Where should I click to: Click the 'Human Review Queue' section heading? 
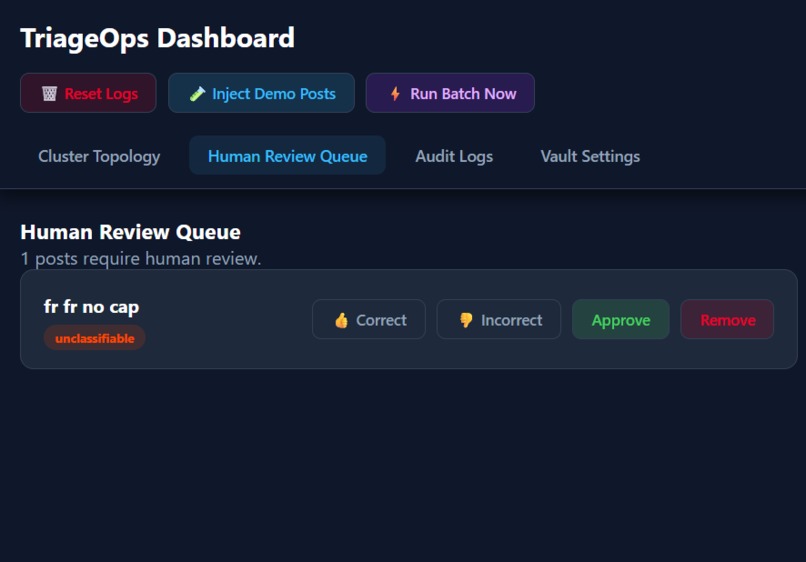(131, 232)
